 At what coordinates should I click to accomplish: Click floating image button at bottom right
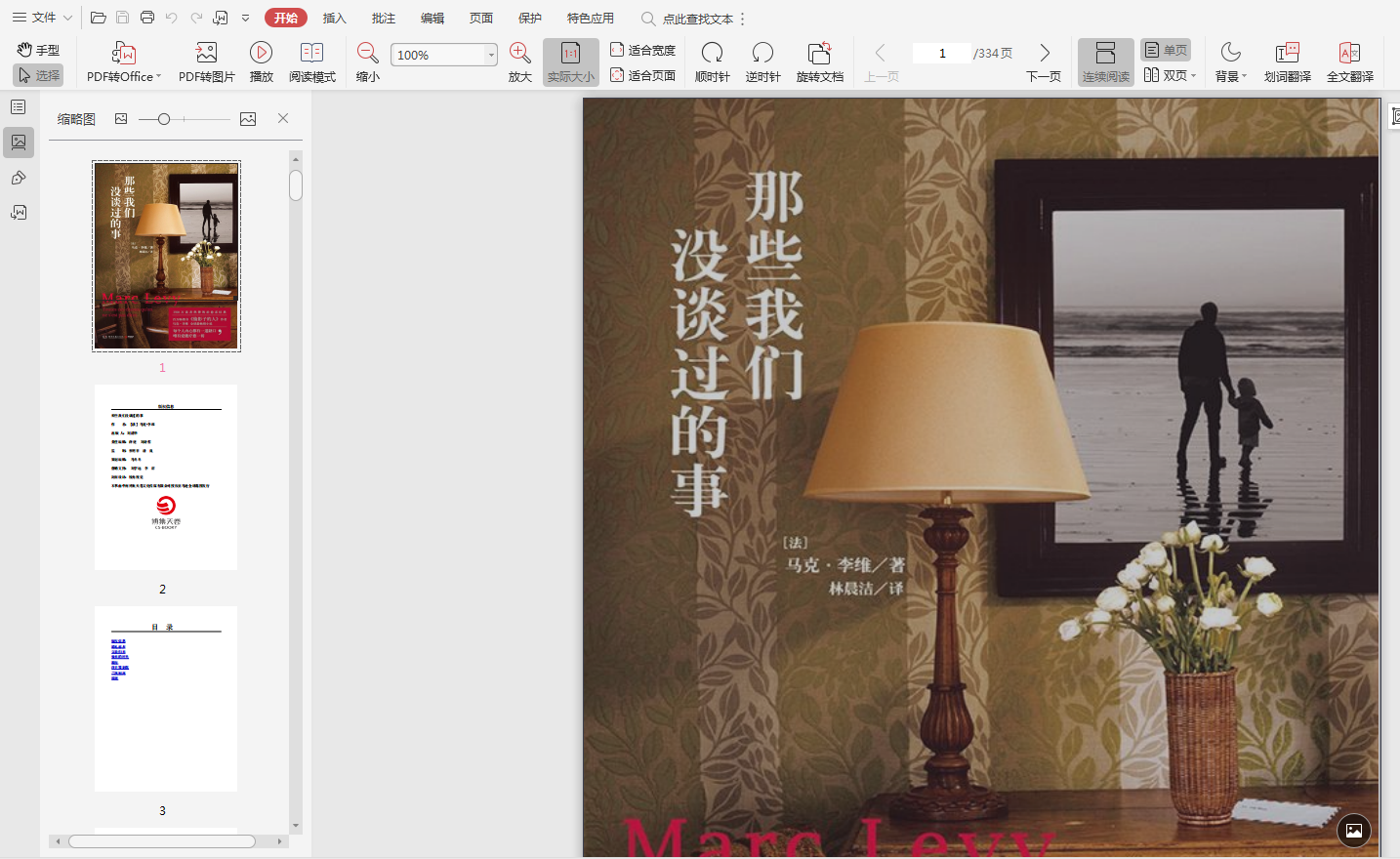pyautogui.click(x=1354, y=831)
